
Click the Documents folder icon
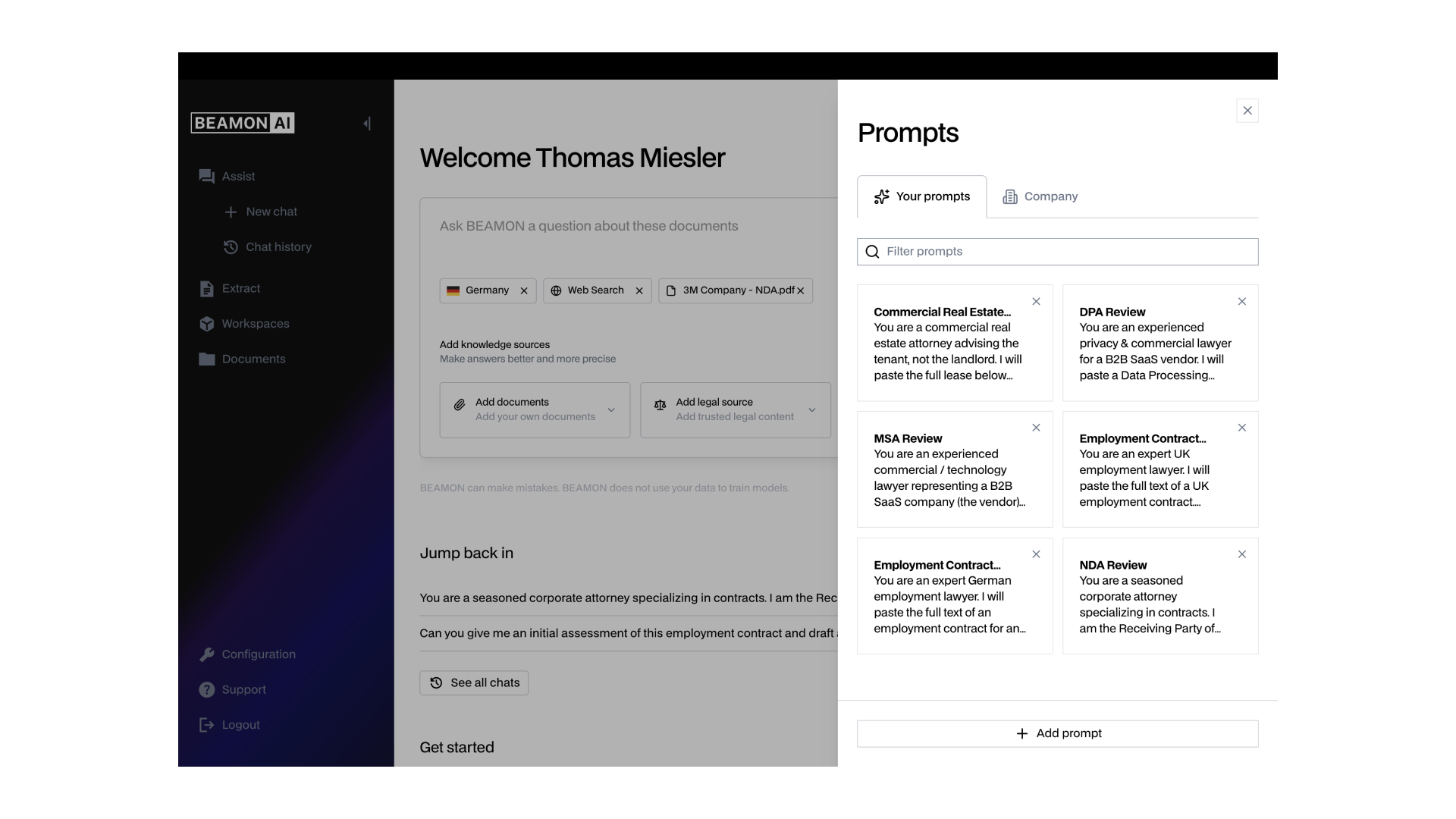(x=206, y=359)
